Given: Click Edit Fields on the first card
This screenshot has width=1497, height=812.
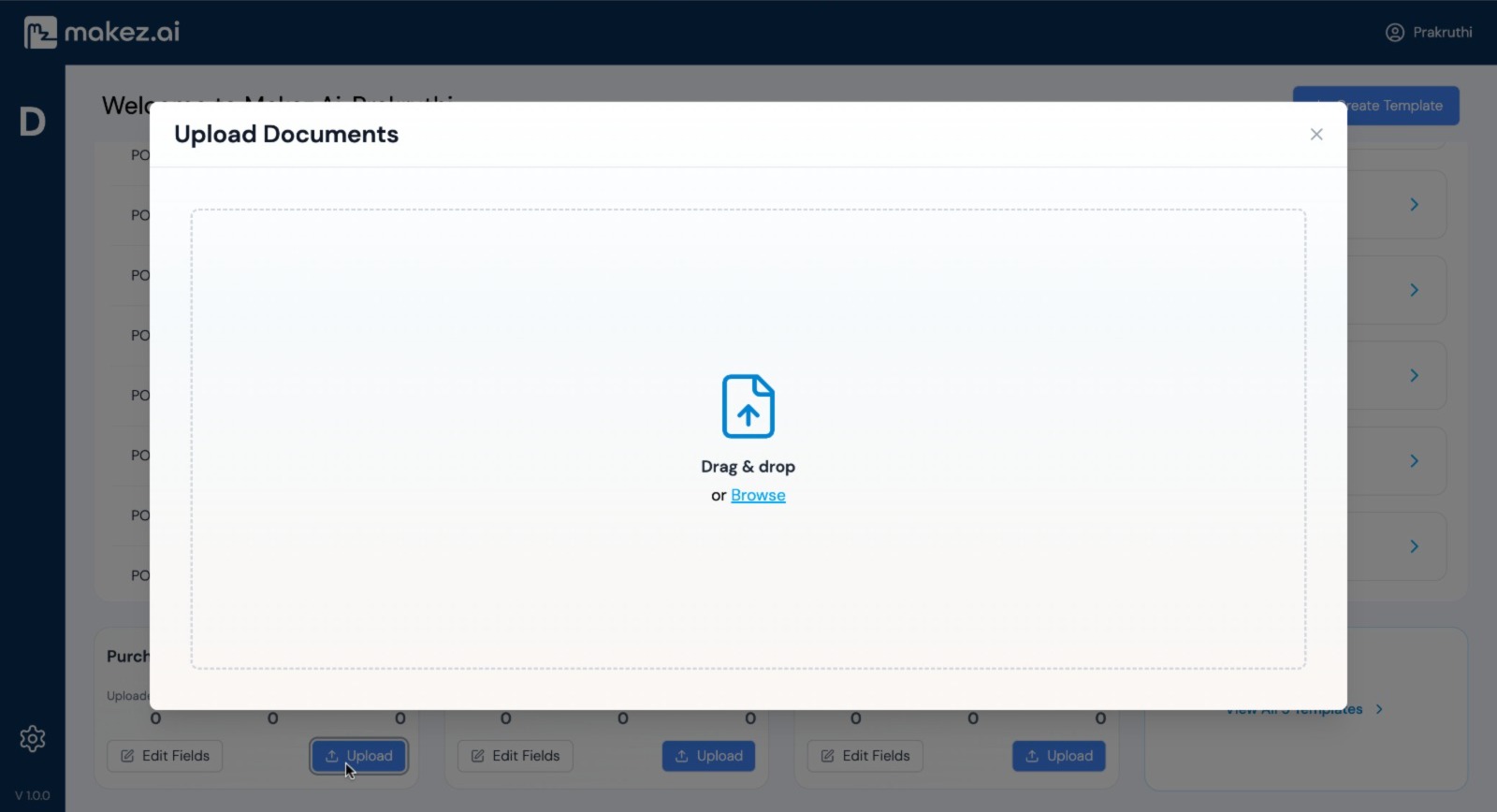Looking at the screenshot, I should pyautogui.click(x=165, y=756).
